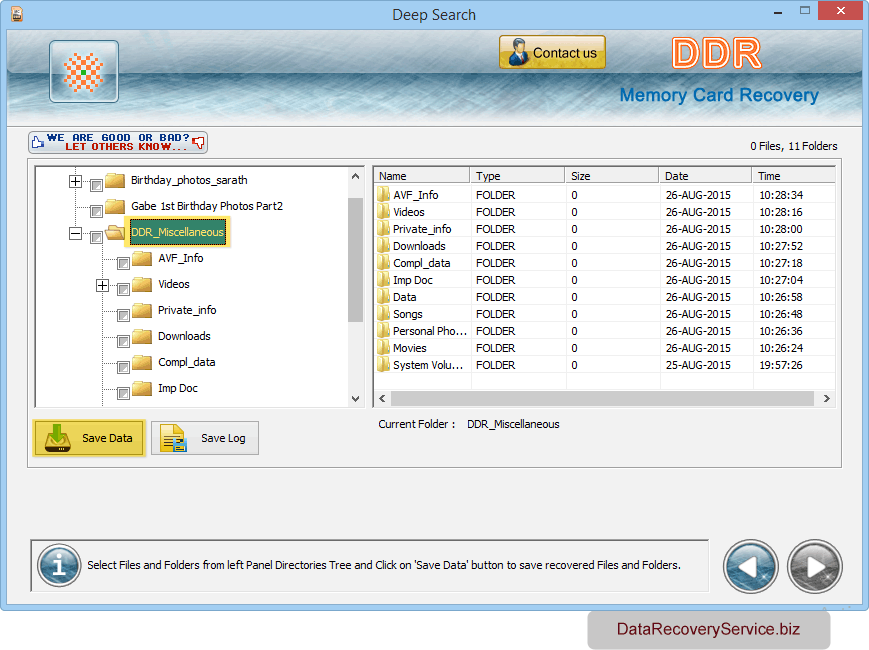This screenshot has height=650, width=869.
Task: Click the Save Log button
Action: (x=205, y=438)
